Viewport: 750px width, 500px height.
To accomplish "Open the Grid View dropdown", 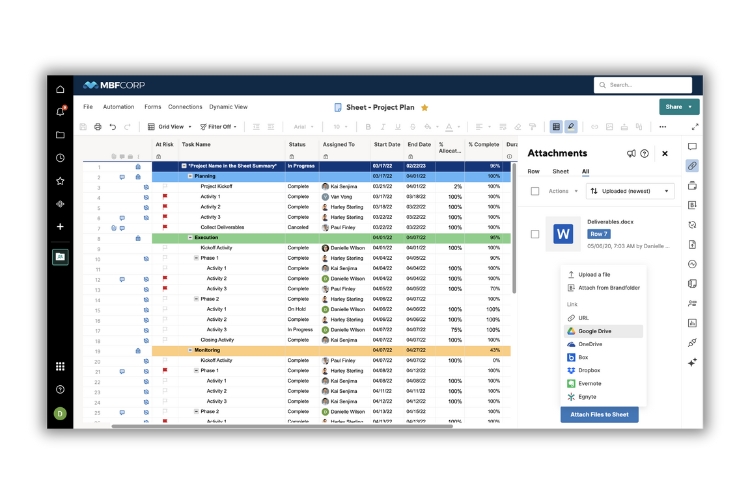I will pos(169,127).
